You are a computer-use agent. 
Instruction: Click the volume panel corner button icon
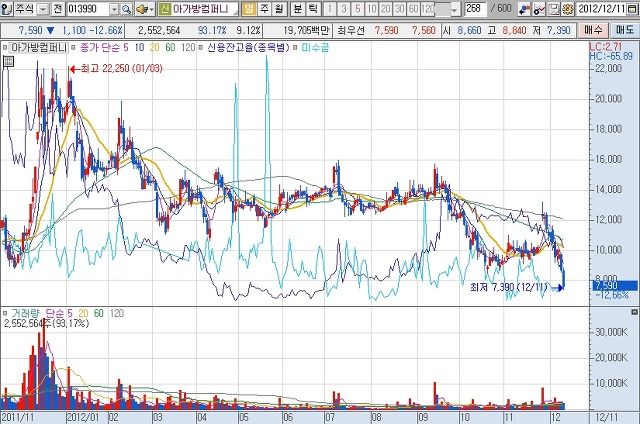click(634, 312)
